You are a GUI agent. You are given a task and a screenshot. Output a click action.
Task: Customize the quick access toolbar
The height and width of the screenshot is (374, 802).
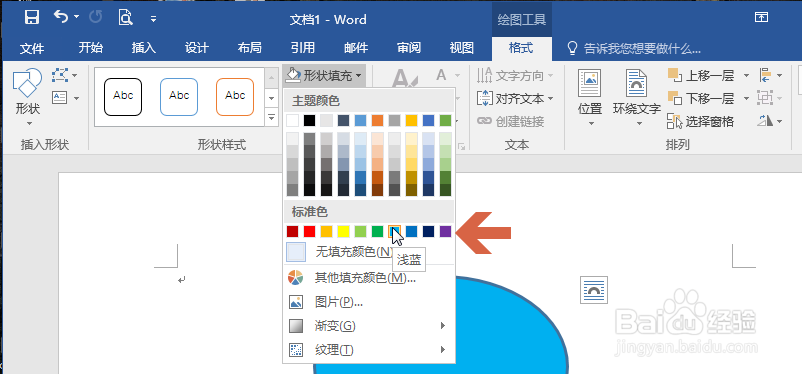(153, 19)
